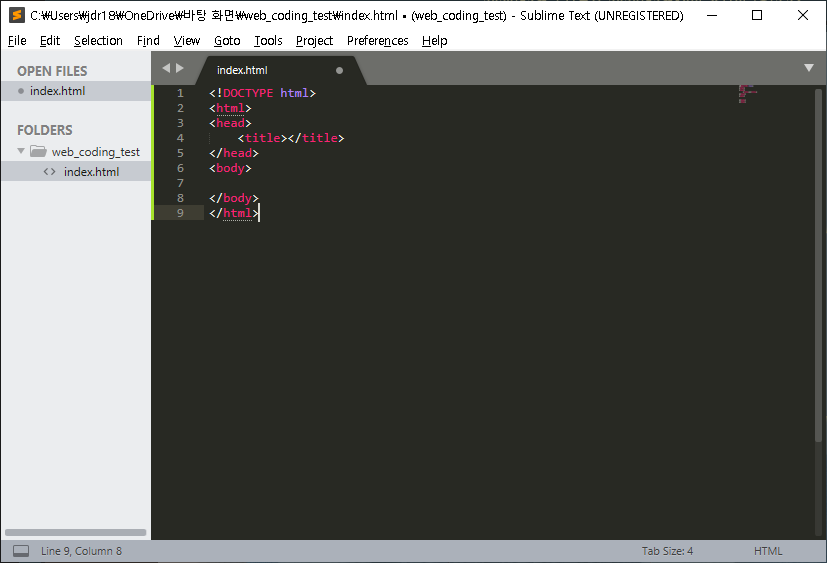This screenshot has height=563, width=827.
Task: Close the Sublime Text window
Action: (803, 15)
